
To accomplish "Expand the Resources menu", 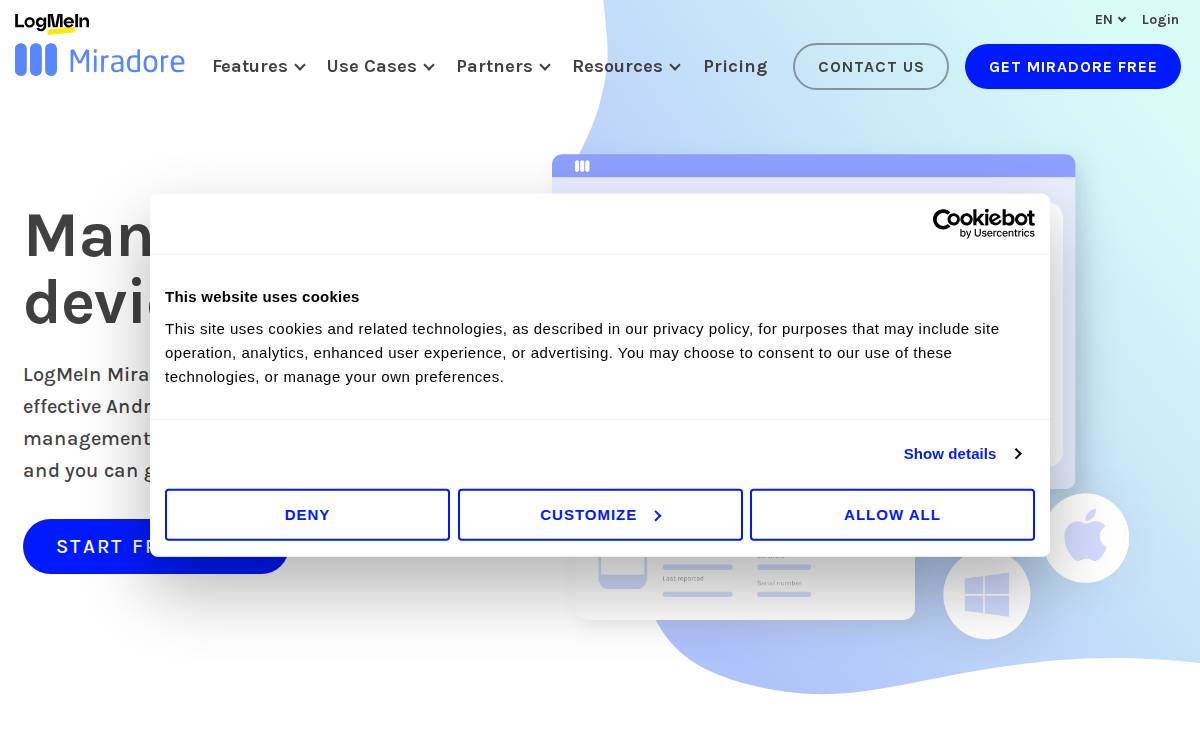I will (627, 66).
